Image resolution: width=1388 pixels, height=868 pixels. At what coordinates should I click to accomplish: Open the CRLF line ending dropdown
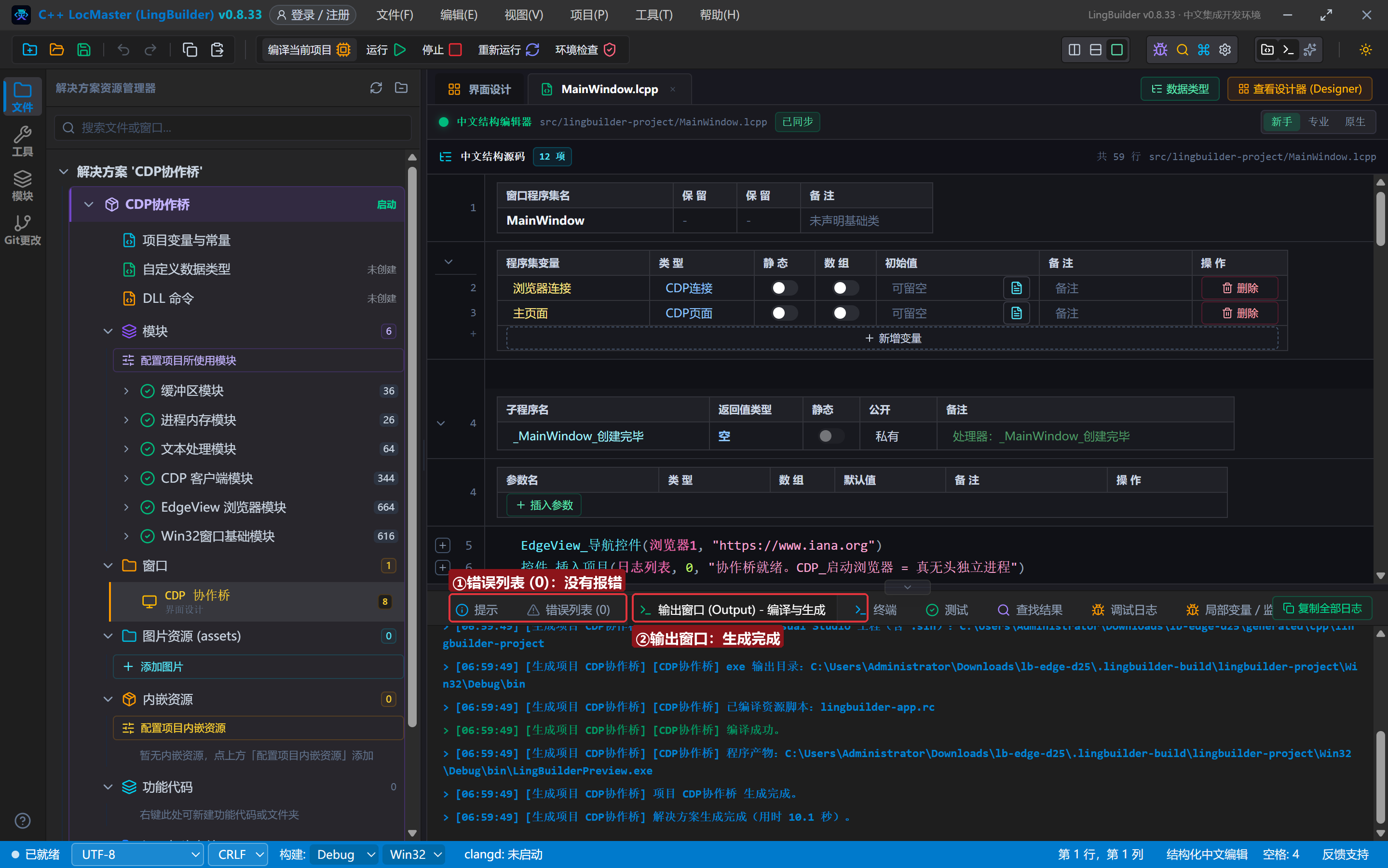click(238, 854)
